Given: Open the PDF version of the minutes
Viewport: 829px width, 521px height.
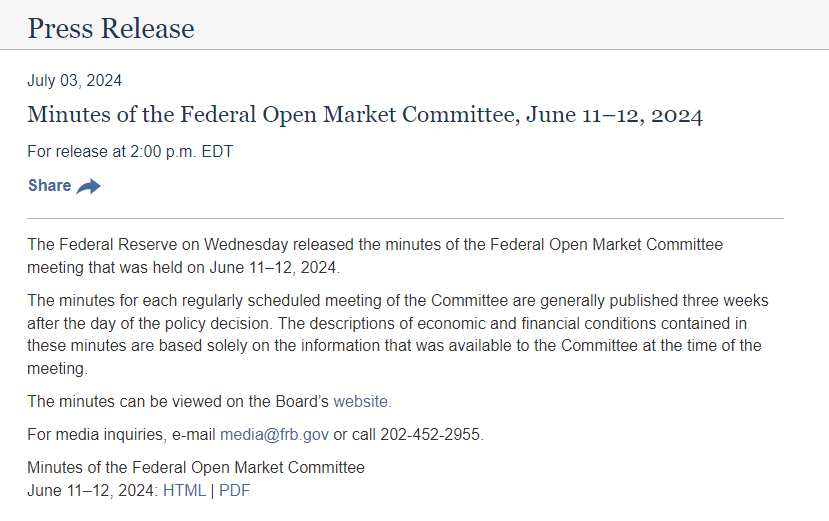Looking at the screenshot, I should click(234, 490).
